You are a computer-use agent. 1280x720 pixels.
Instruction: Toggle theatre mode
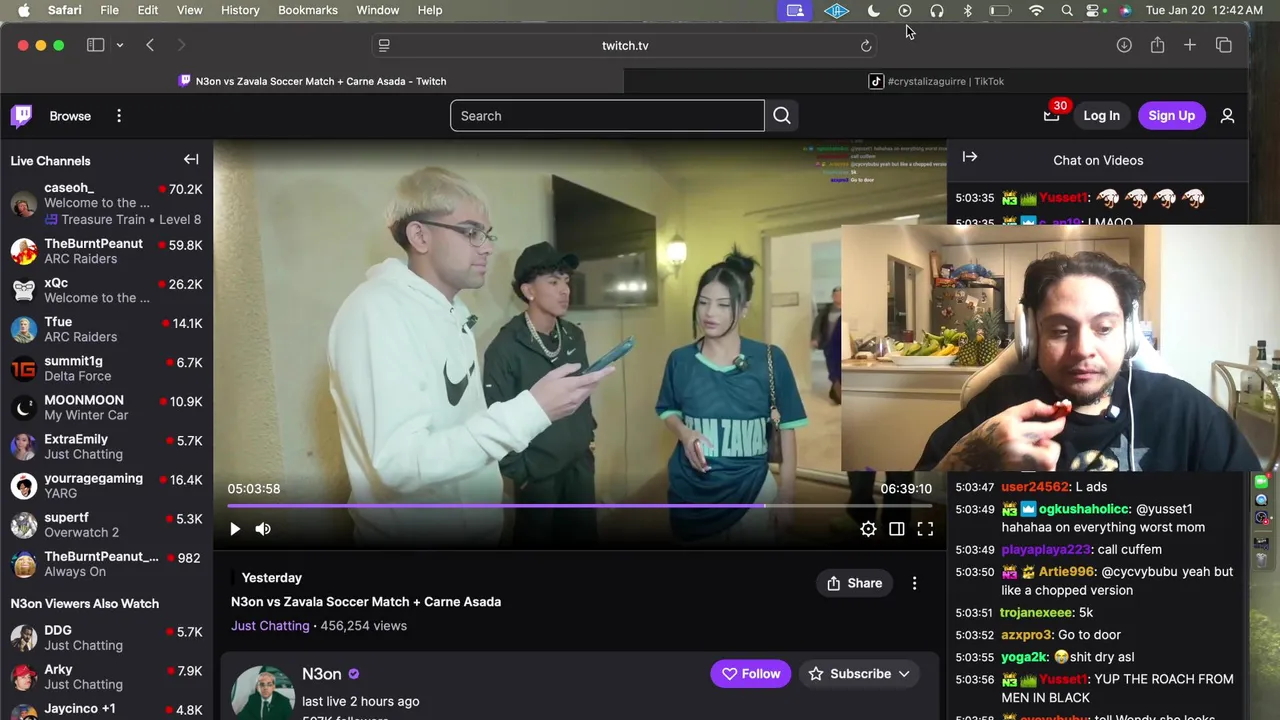(897, 529)
